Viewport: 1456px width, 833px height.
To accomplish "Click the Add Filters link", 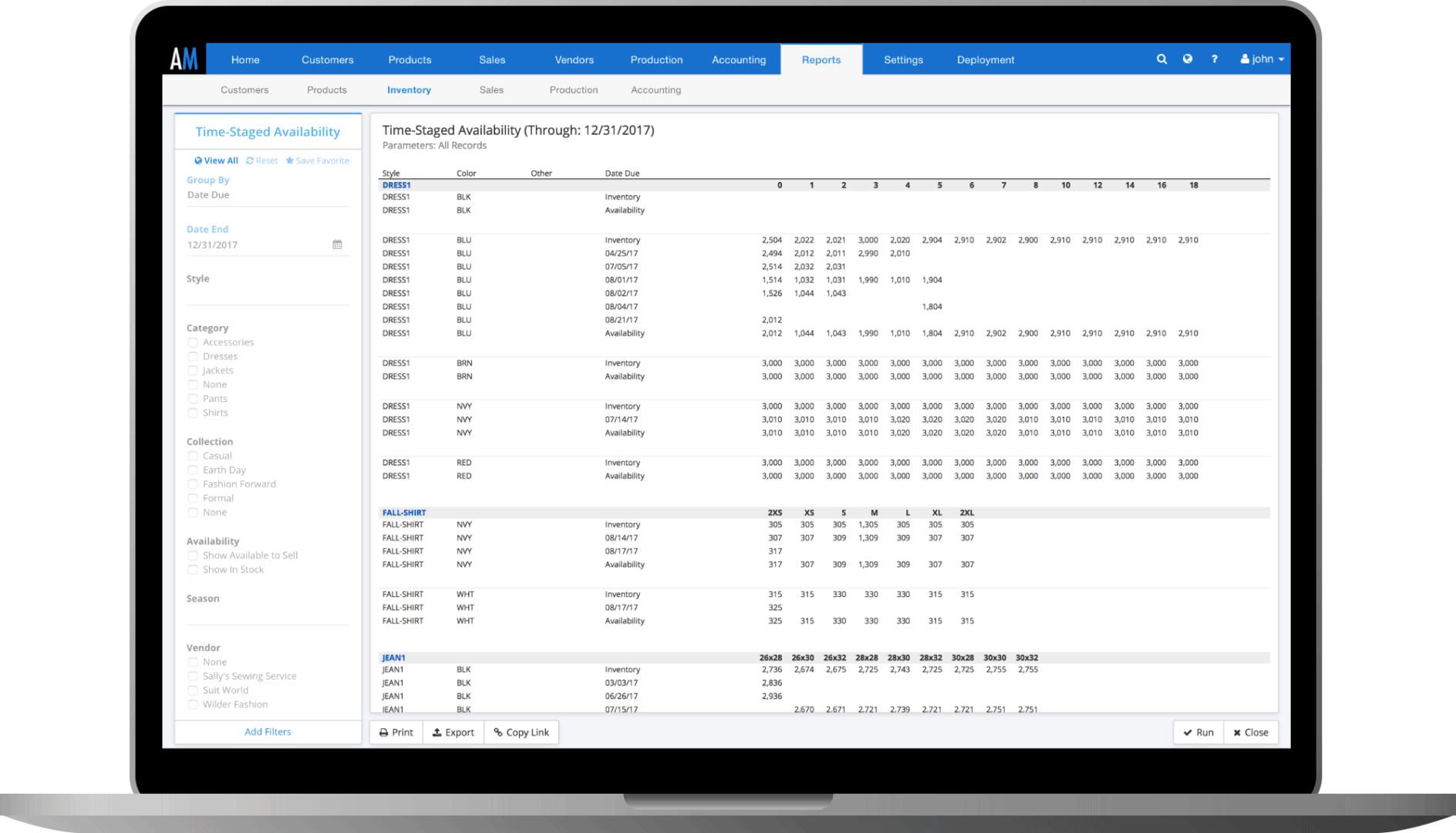I will 268,732.
